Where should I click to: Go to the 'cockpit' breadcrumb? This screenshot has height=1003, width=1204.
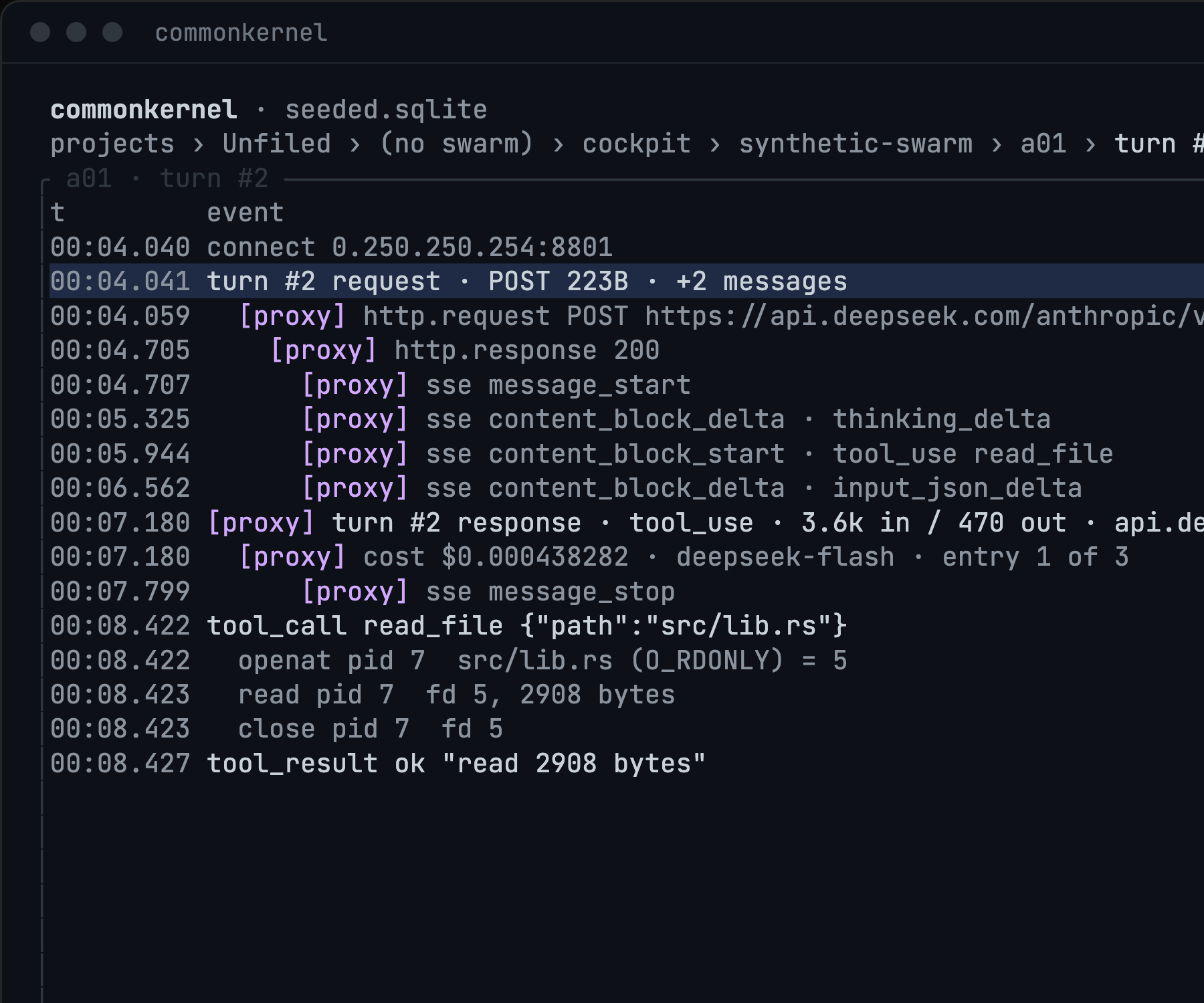tap(637, 144)
